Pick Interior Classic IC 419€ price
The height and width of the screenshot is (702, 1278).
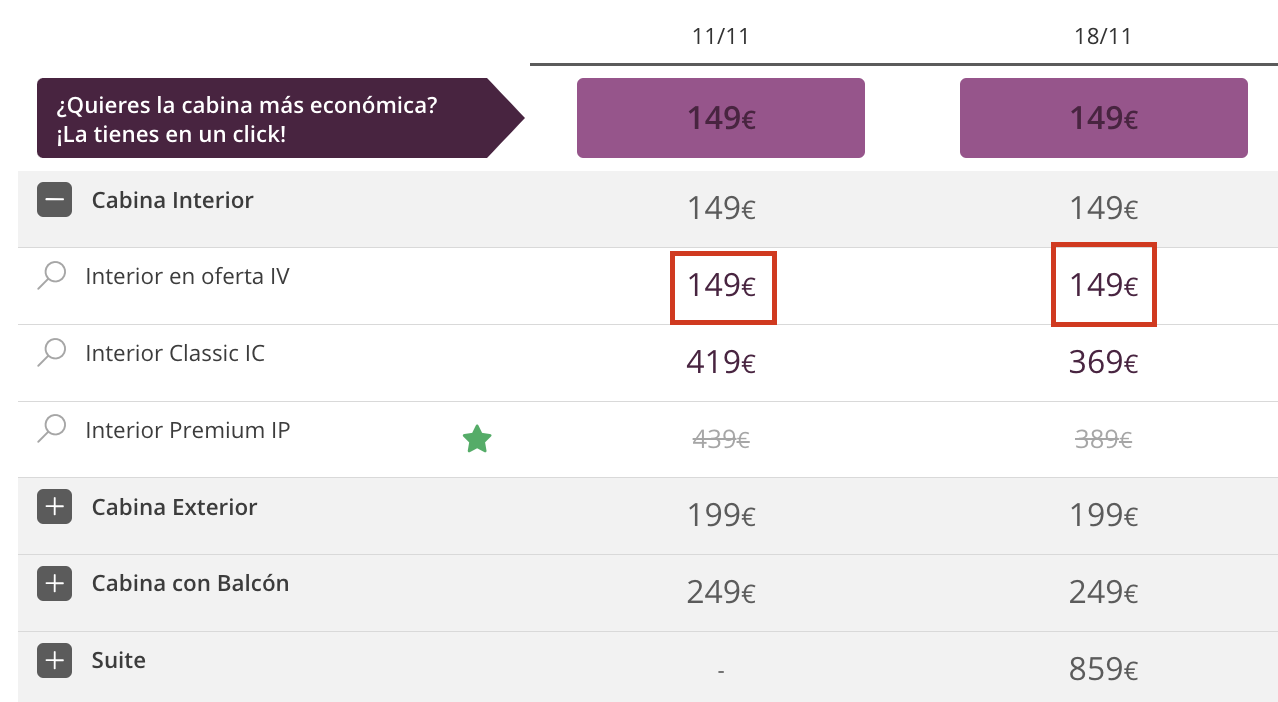click(721, 362)
